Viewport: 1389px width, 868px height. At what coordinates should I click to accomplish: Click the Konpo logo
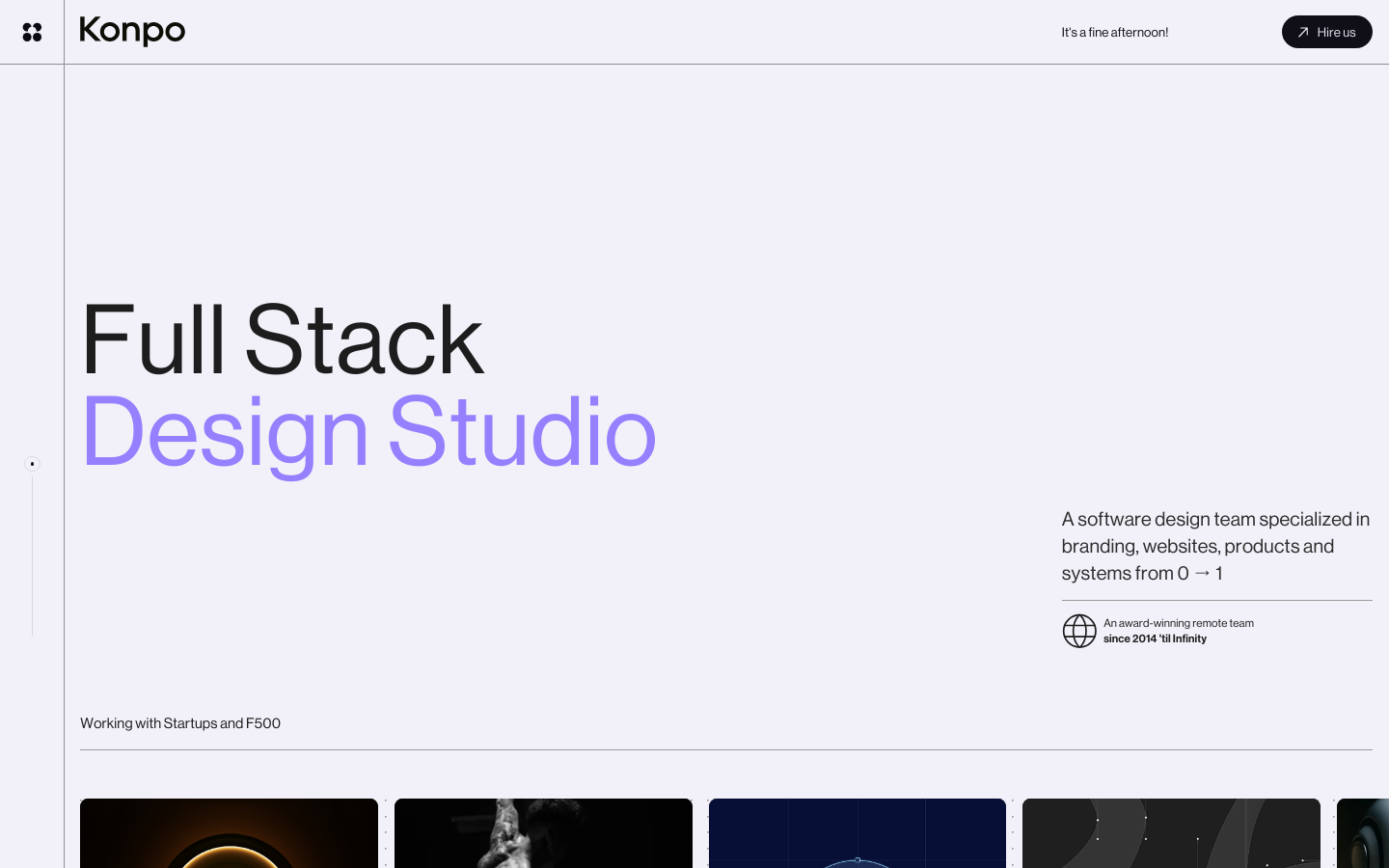click(132, 31)
